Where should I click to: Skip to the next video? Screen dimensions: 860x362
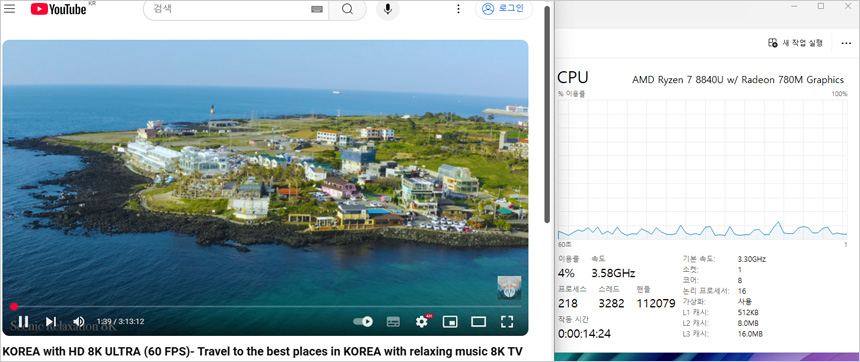click(x=51, y=321)
